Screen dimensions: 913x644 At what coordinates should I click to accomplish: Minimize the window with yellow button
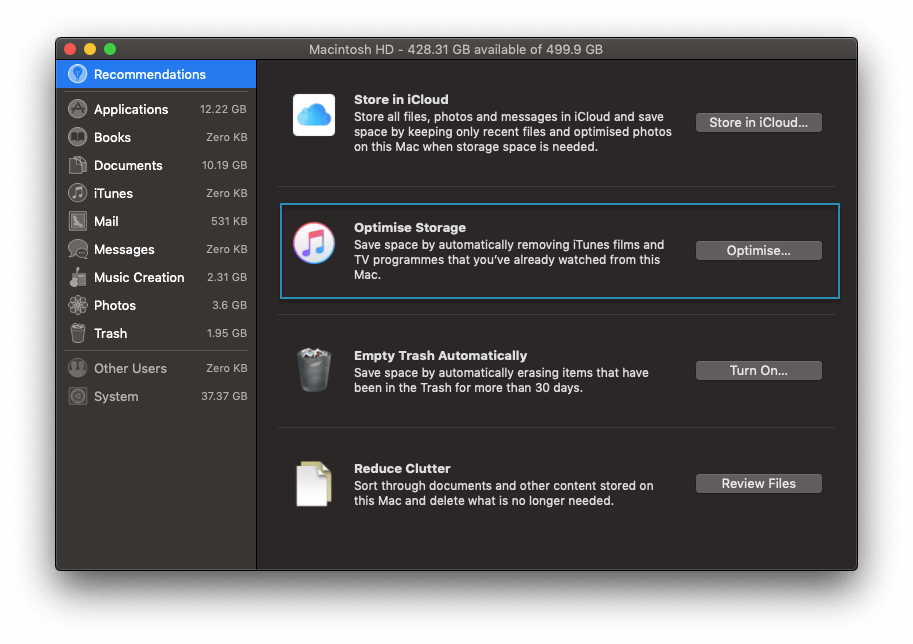pyautogui.click(x=90, y=49)
